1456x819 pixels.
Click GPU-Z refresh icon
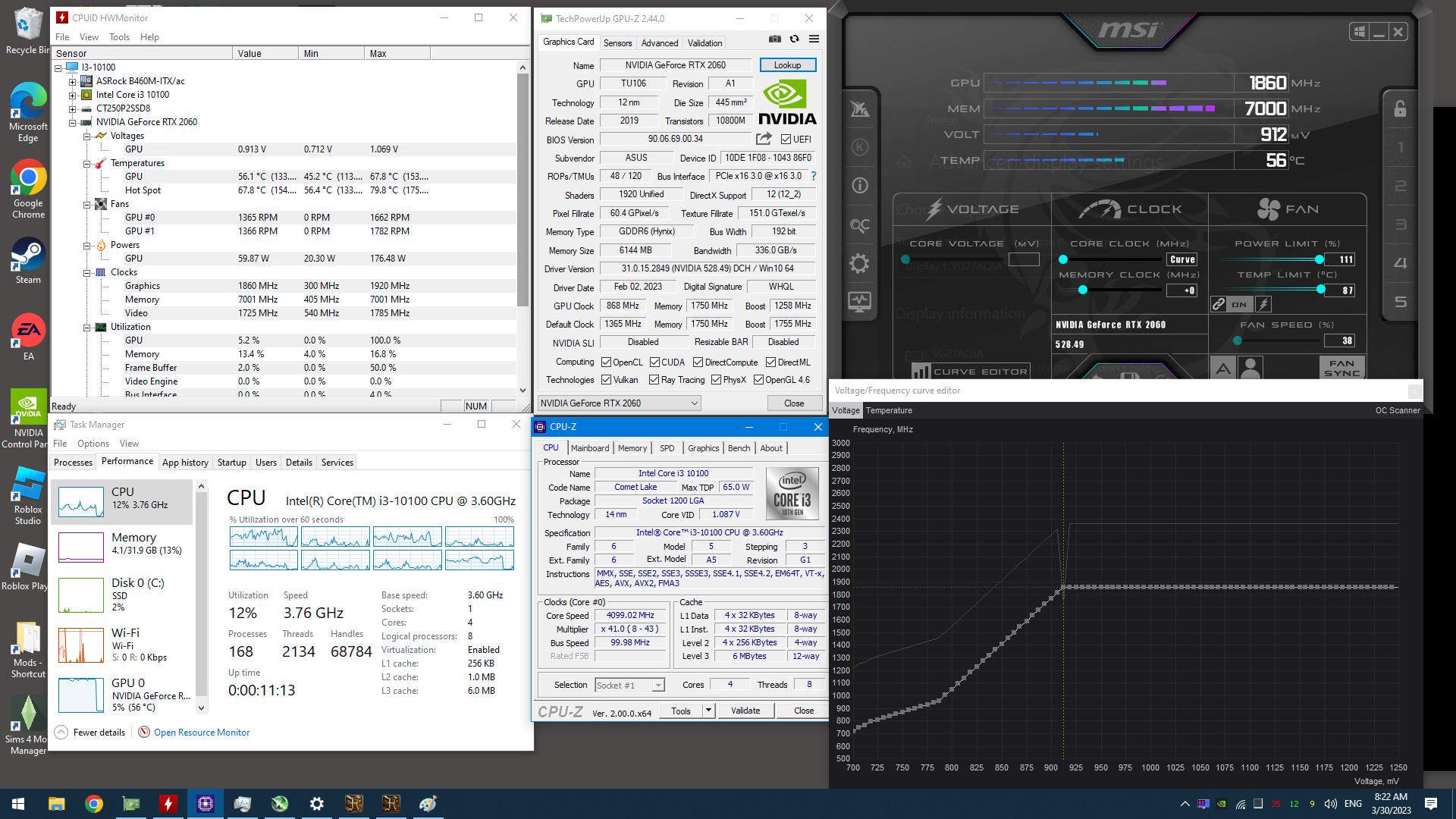(x=794, y=39)
